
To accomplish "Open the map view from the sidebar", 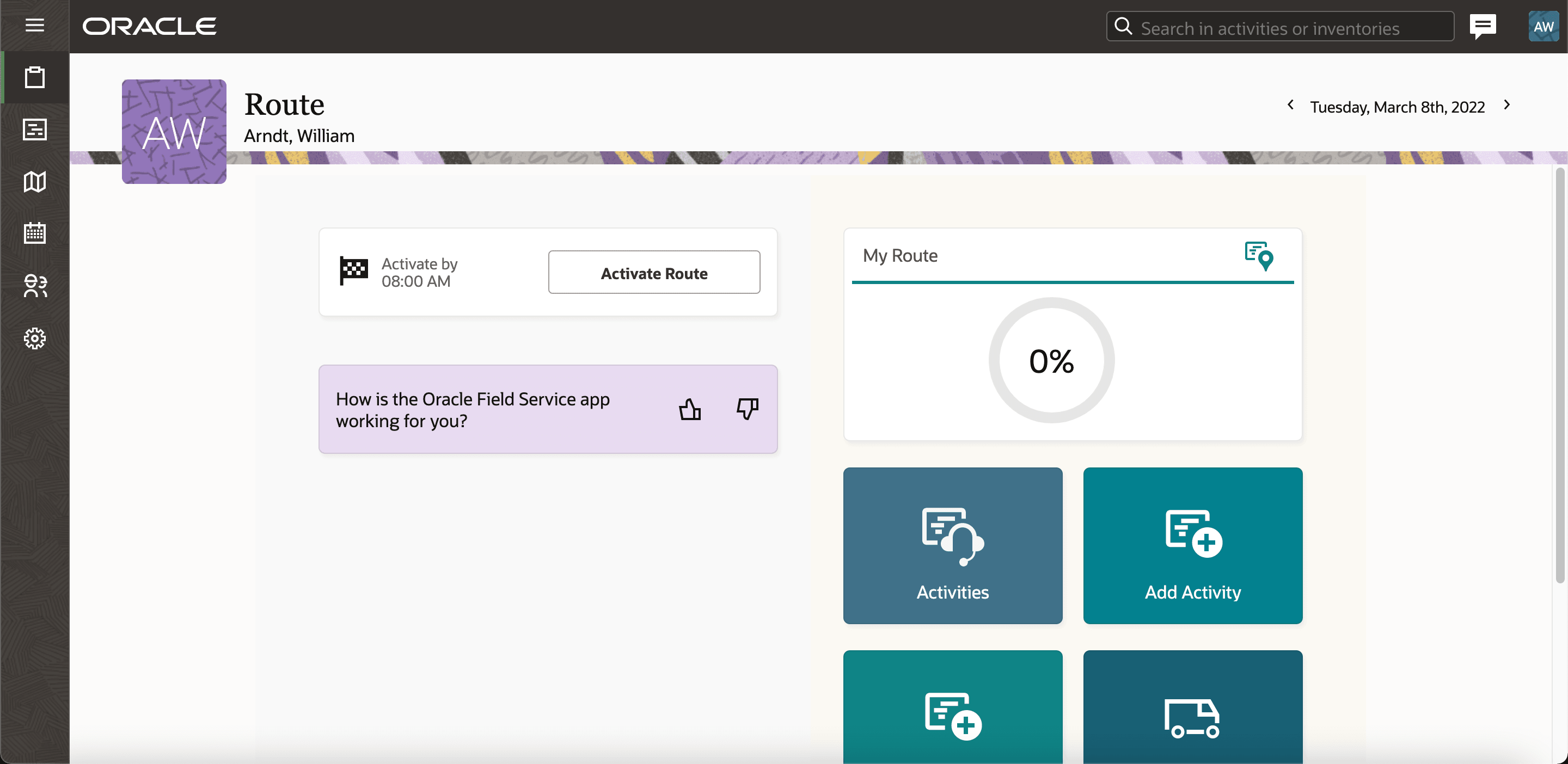I will (x=35, y=182).
